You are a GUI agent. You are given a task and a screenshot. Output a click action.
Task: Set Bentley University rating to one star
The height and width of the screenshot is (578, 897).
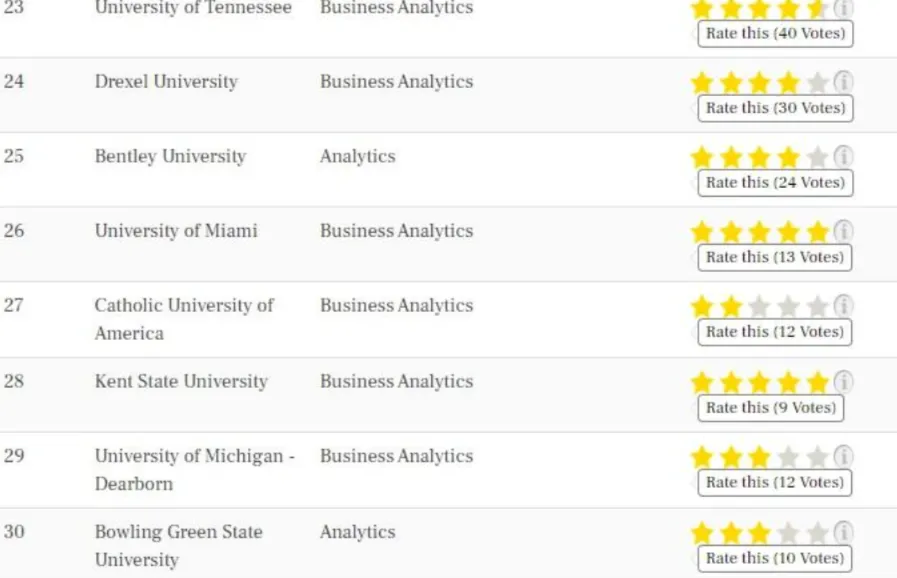click(702, 157)
